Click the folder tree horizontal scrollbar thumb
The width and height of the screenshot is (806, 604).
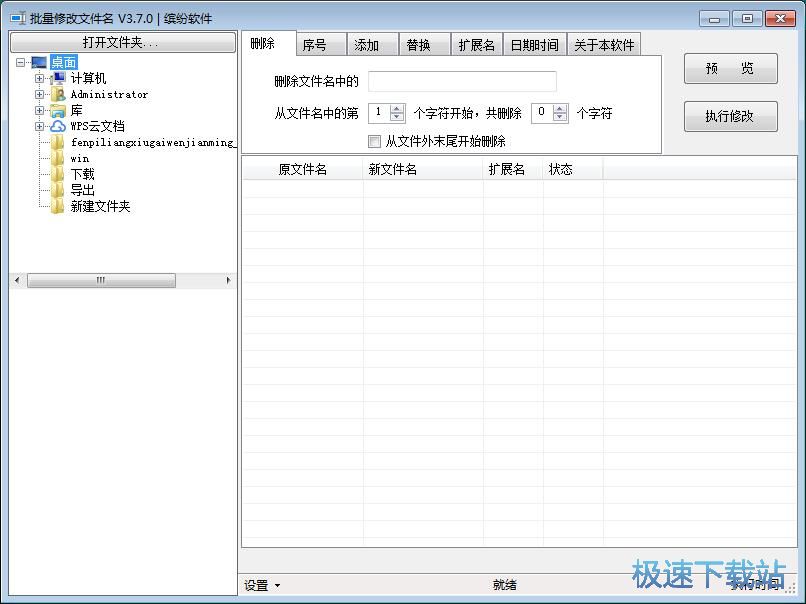click(x=101, y=280)
